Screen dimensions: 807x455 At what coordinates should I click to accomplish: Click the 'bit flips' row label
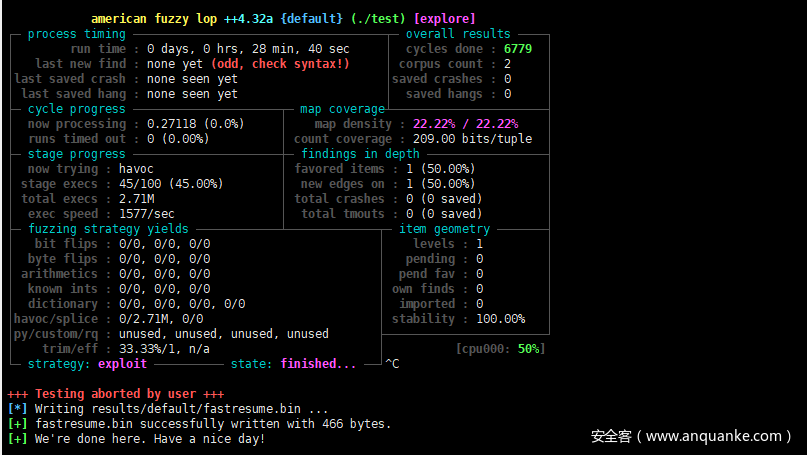tap(66, 243)
